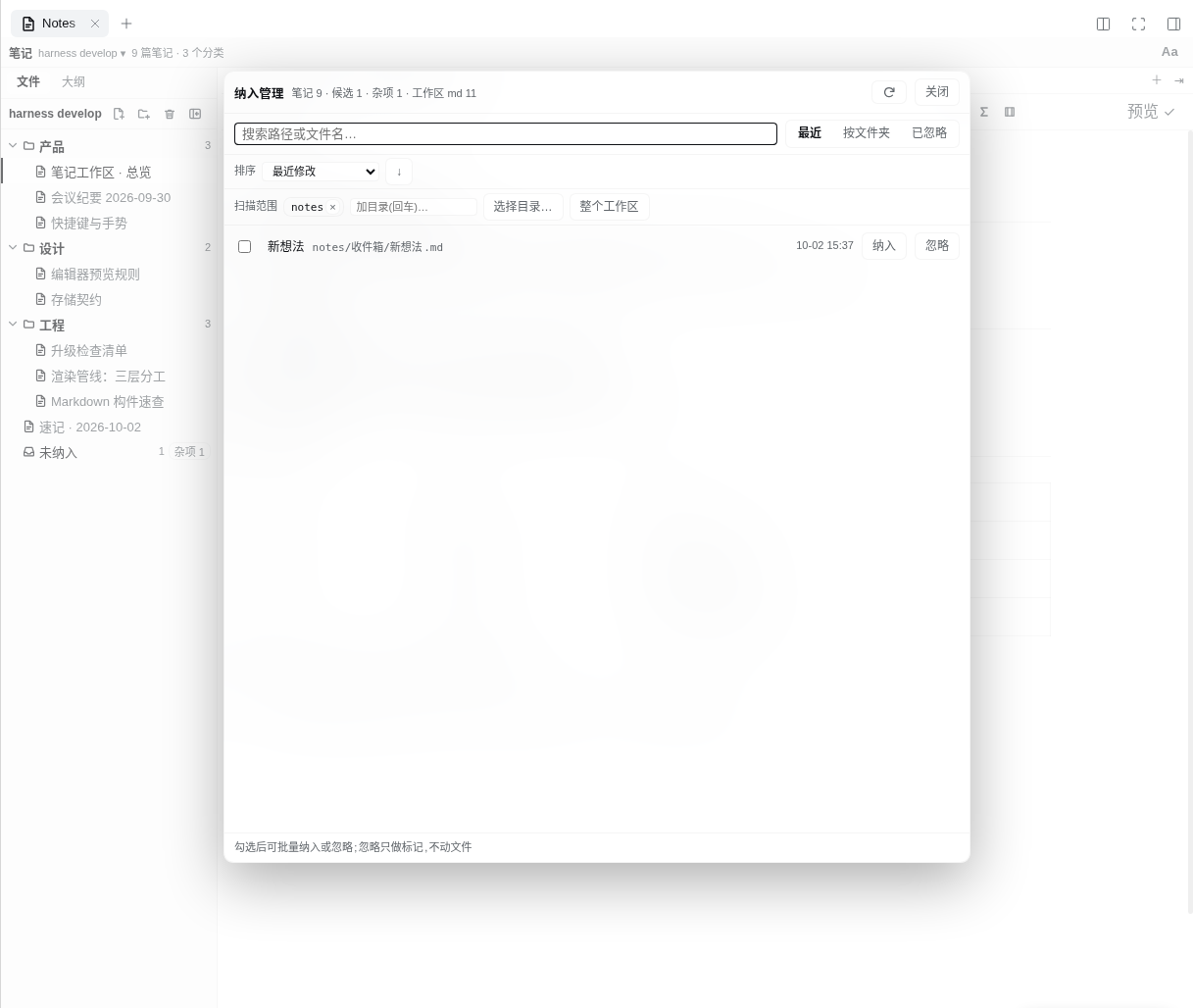Image resolution: width=1193 pixels, height=1008 pixels.
Task: Open note 渲染管线：三层分工
Action: pyautogui.click(x=109, y=376)
